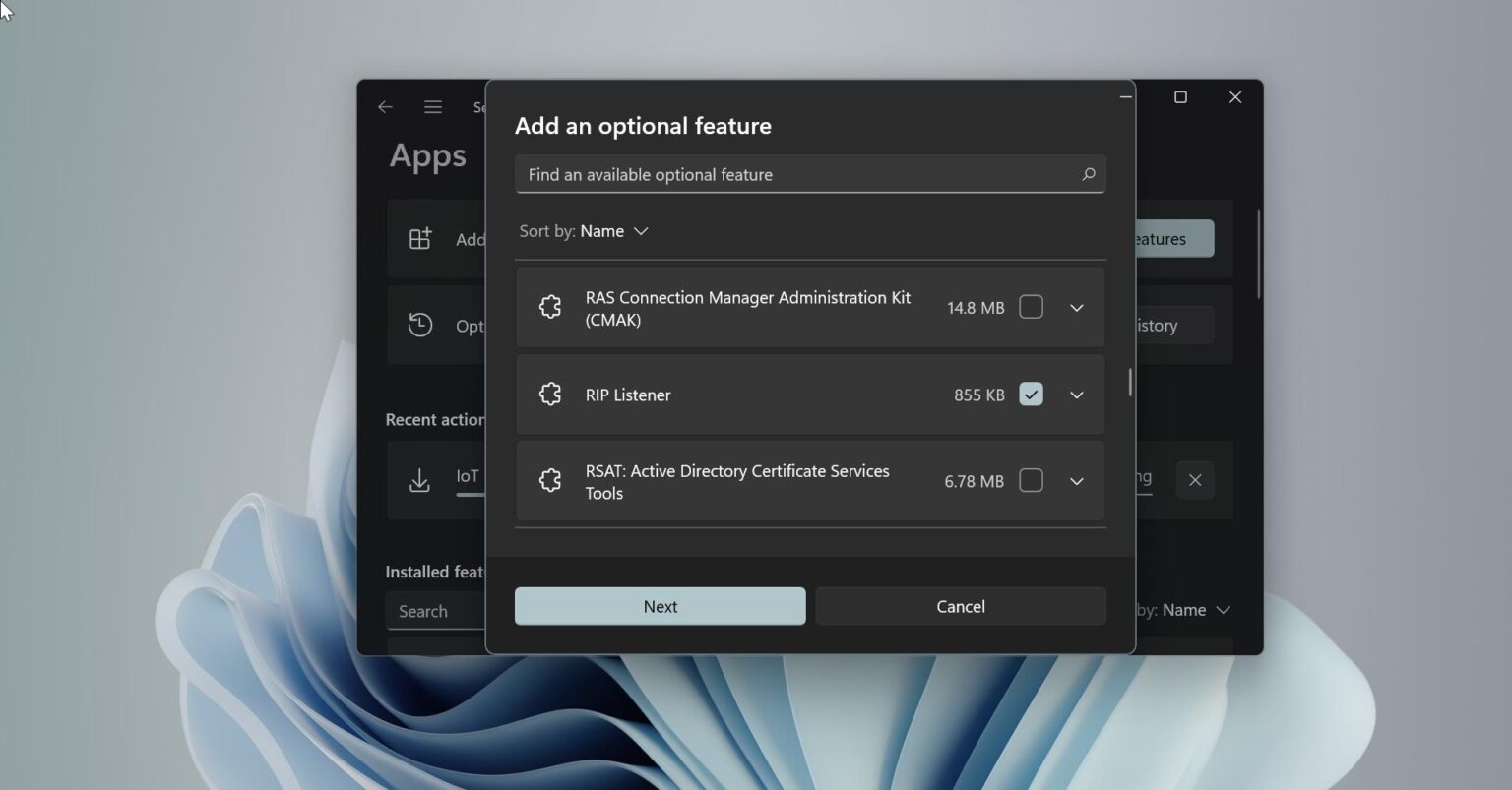Click the search magnifier in the feature search box
This screenshot has width=1512, height=790.
[1089, 174]
